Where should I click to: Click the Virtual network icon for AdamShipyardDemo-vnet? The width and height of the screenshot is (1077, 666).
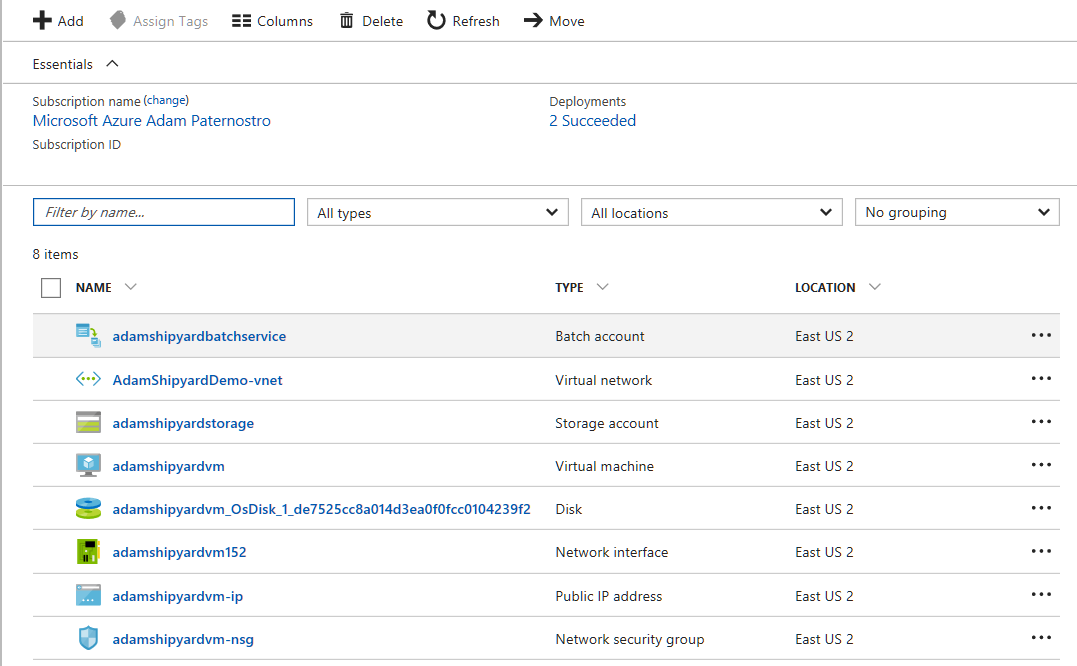88,379
